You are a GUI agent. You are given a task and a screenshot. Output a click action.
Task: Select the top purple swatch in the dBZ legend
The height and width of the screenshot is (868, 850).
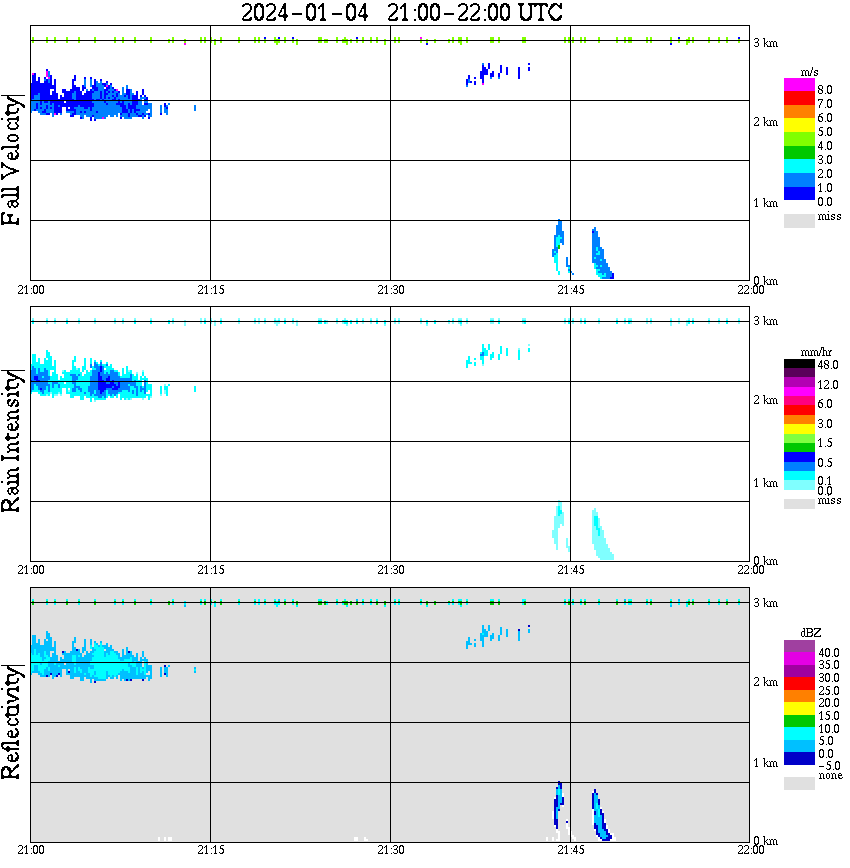799,646
